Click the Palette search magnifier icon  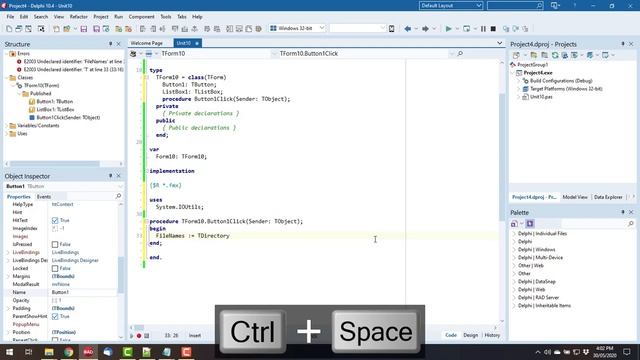pyautogui.click(x=631, y=223)
